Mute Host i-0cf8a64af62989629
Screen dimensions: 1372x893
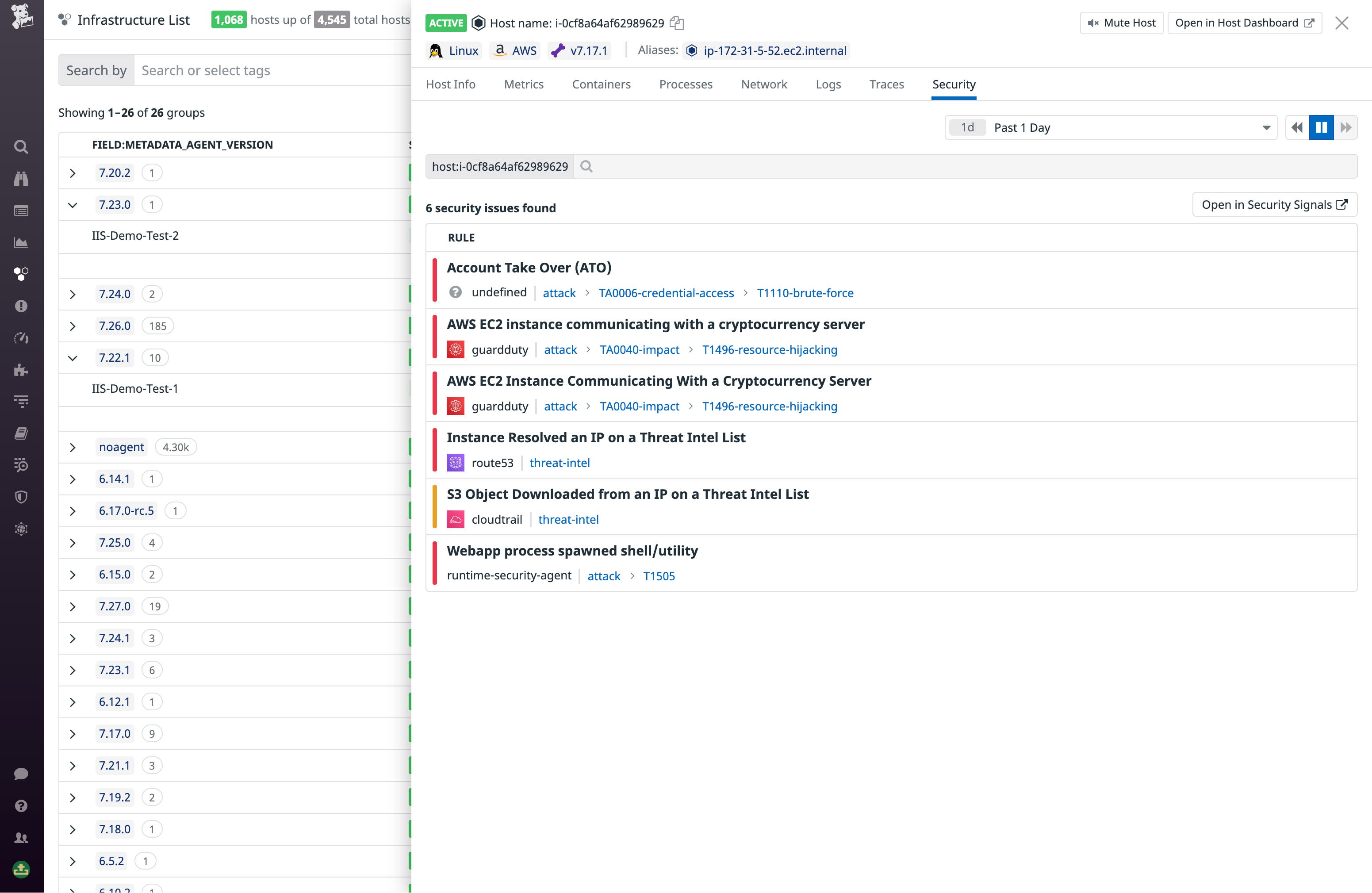(x=1121, y=23)
